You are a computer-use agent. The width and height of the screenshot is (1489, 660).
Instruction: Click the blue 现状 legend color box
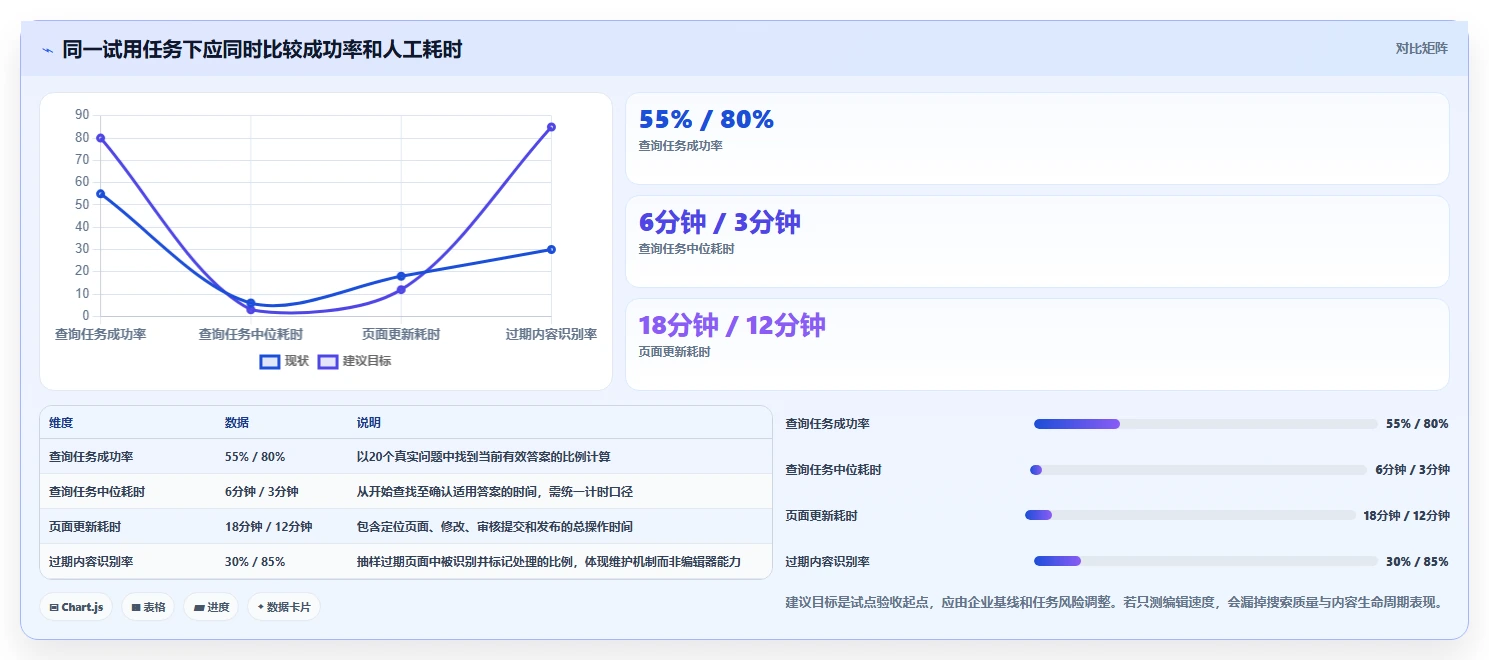[269, 361]
